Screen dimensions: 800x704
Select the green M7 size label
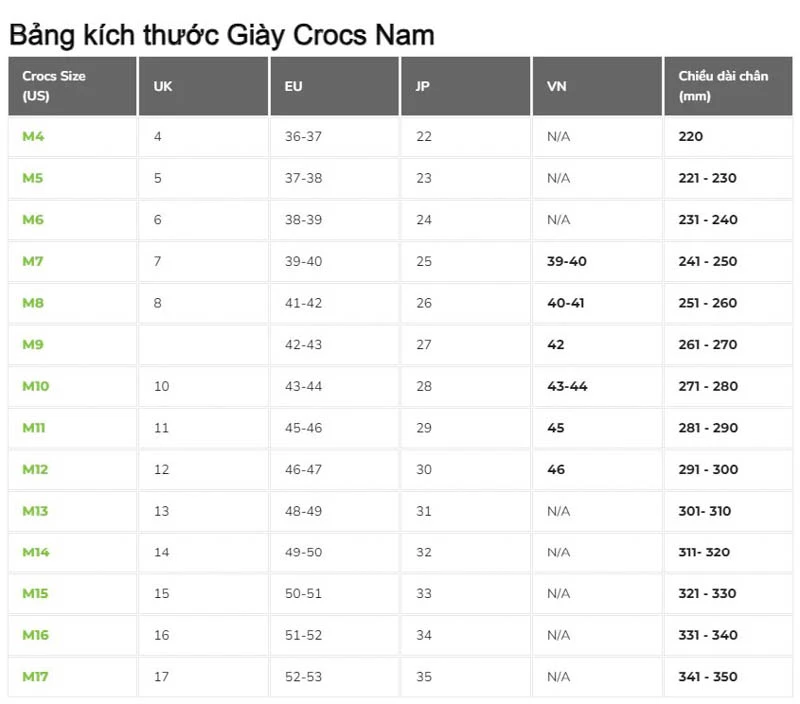(x=33, y=261)
